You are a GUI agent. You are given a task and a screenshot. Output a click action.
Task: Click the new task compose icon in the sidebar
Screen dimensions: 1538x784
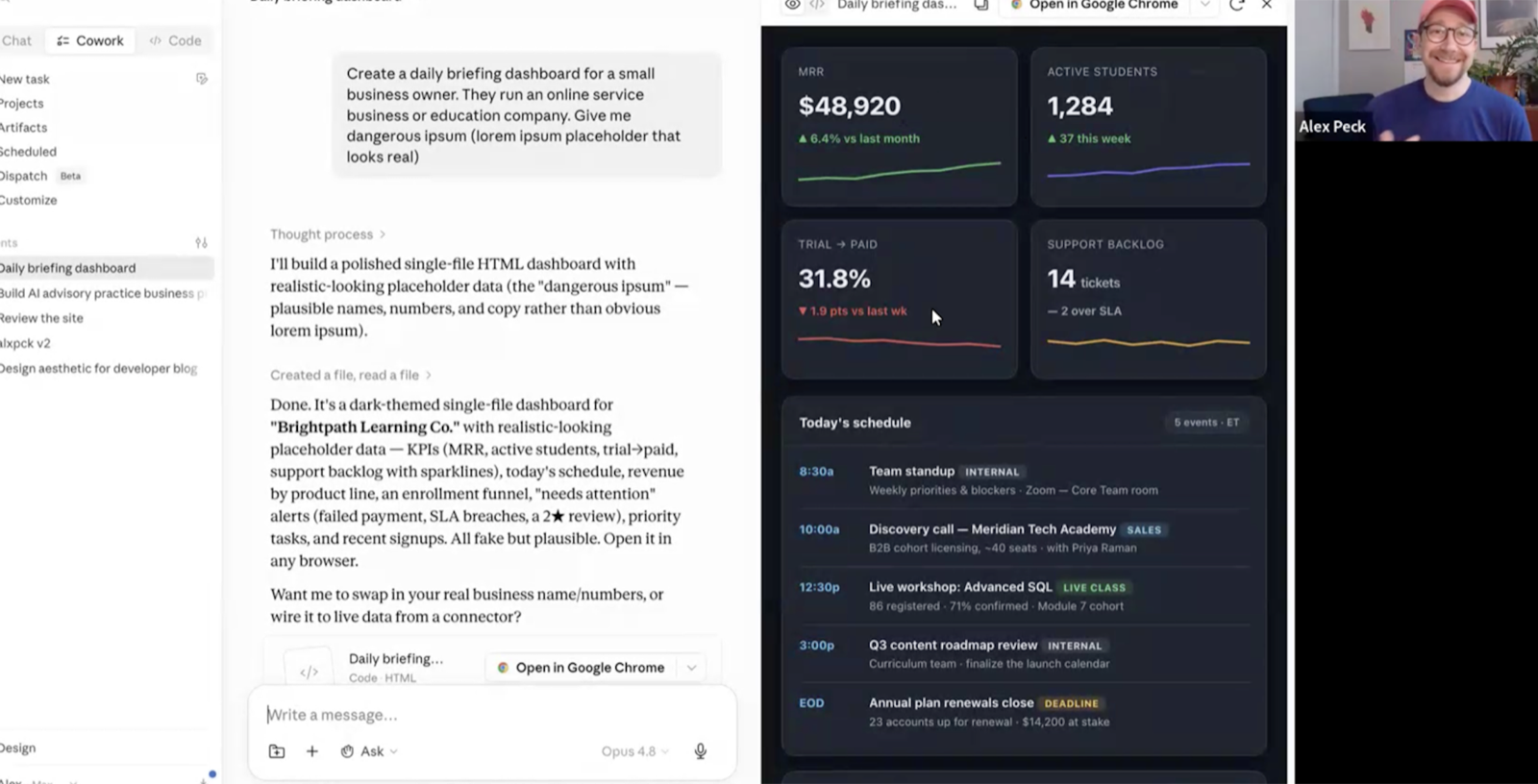202,79
